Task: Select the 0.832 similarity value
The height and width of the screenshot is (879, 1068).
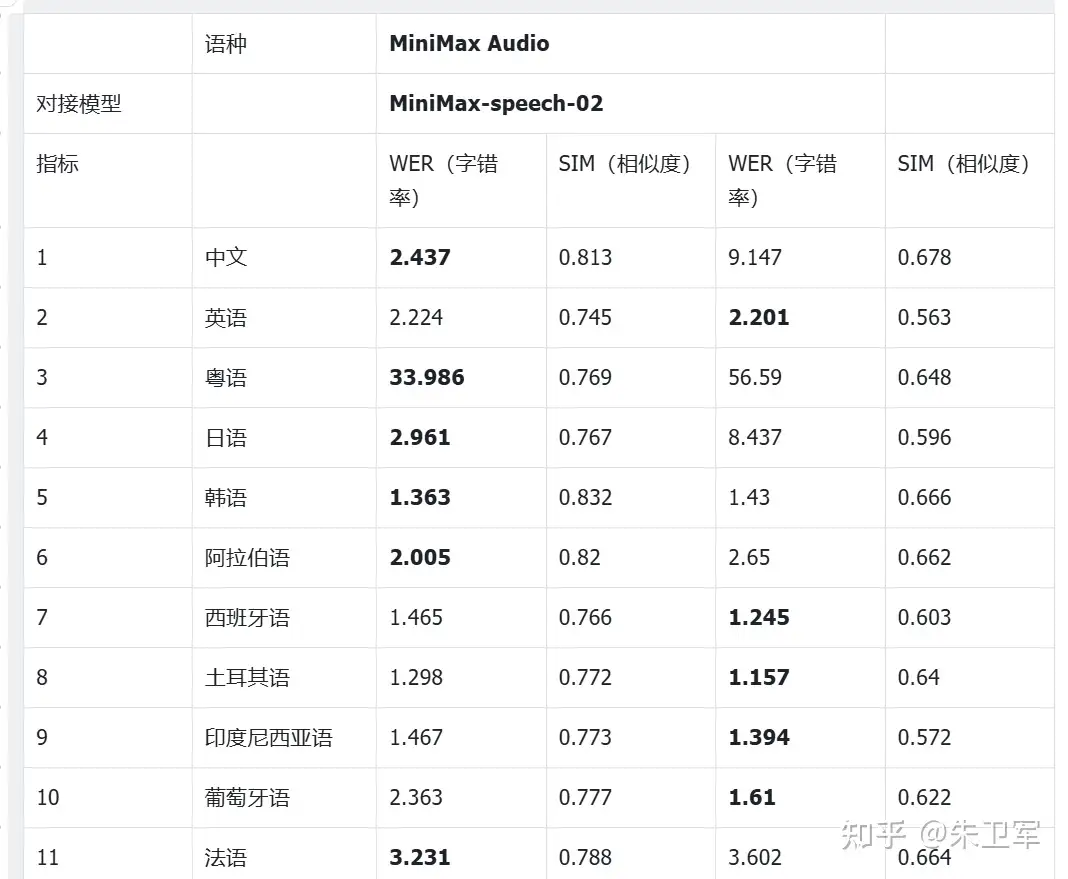Action: click(585, 497)
